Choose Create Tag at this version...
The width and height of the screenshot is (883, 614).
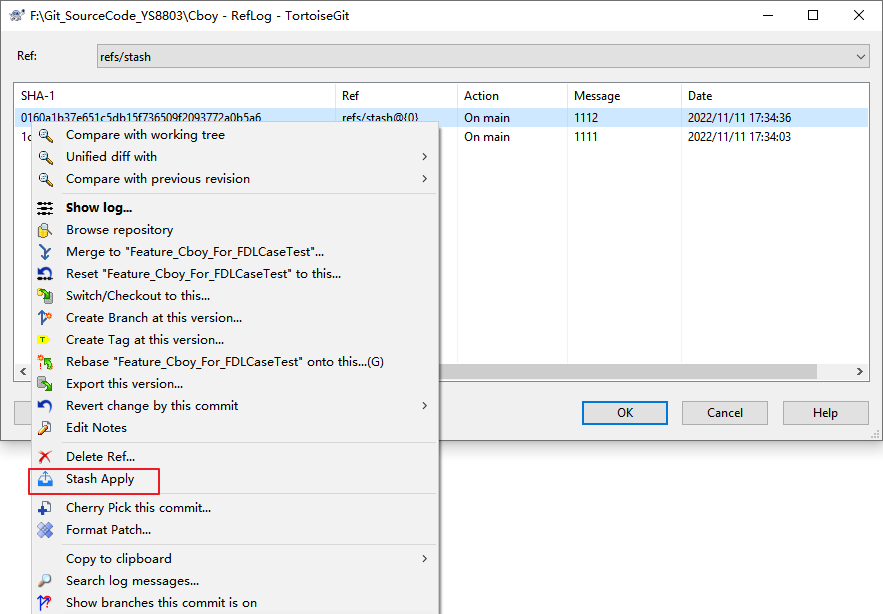coord(235,340)
